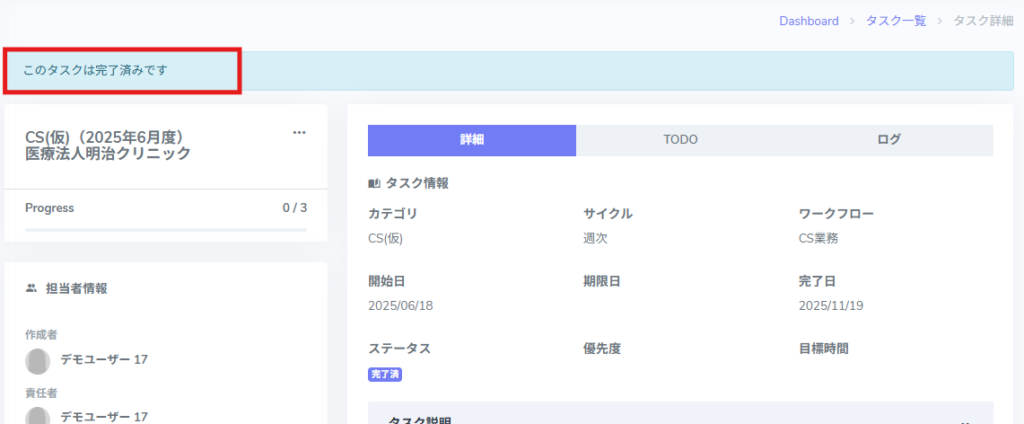1024x424 pixels.
Task: Click the ワークフロー value CS業務
Action: [x=818, y=238]
